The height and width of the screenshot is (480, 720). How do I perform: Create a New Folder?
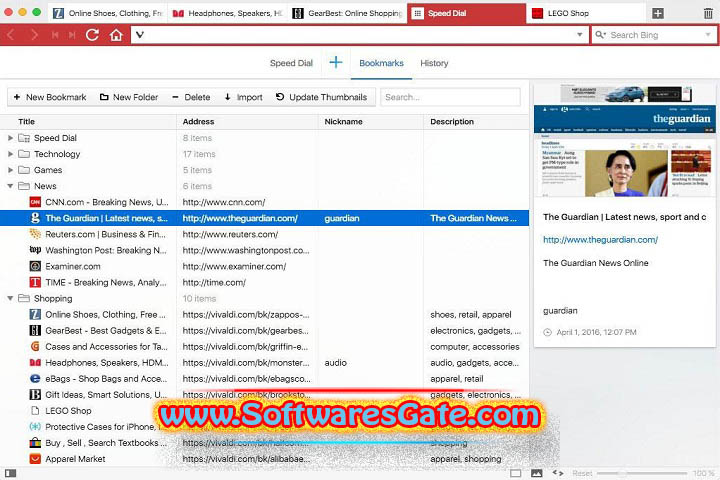pos(129,97)
